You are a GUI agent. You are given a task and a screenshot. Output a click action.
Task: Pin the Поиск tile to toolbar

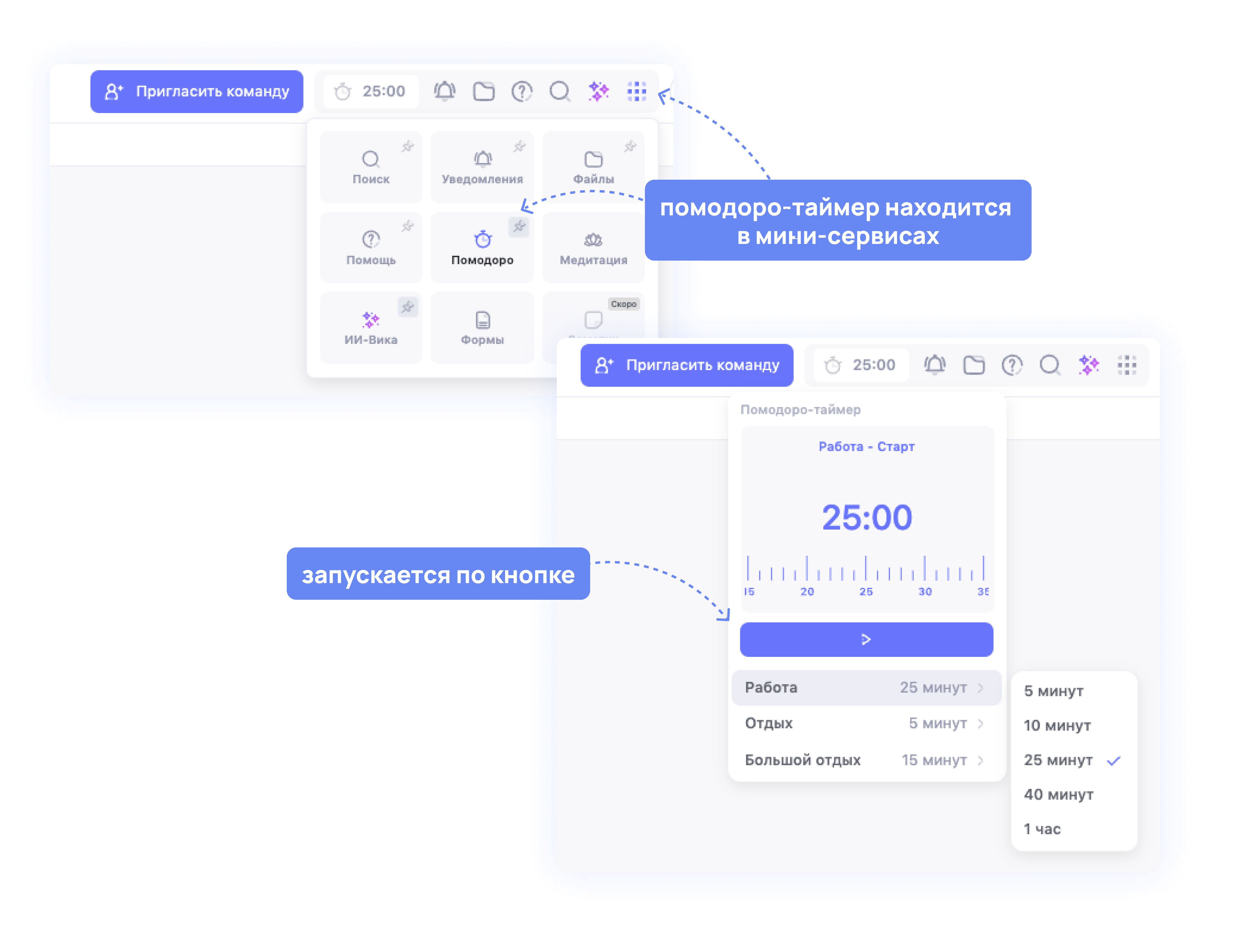click(408, 147)
